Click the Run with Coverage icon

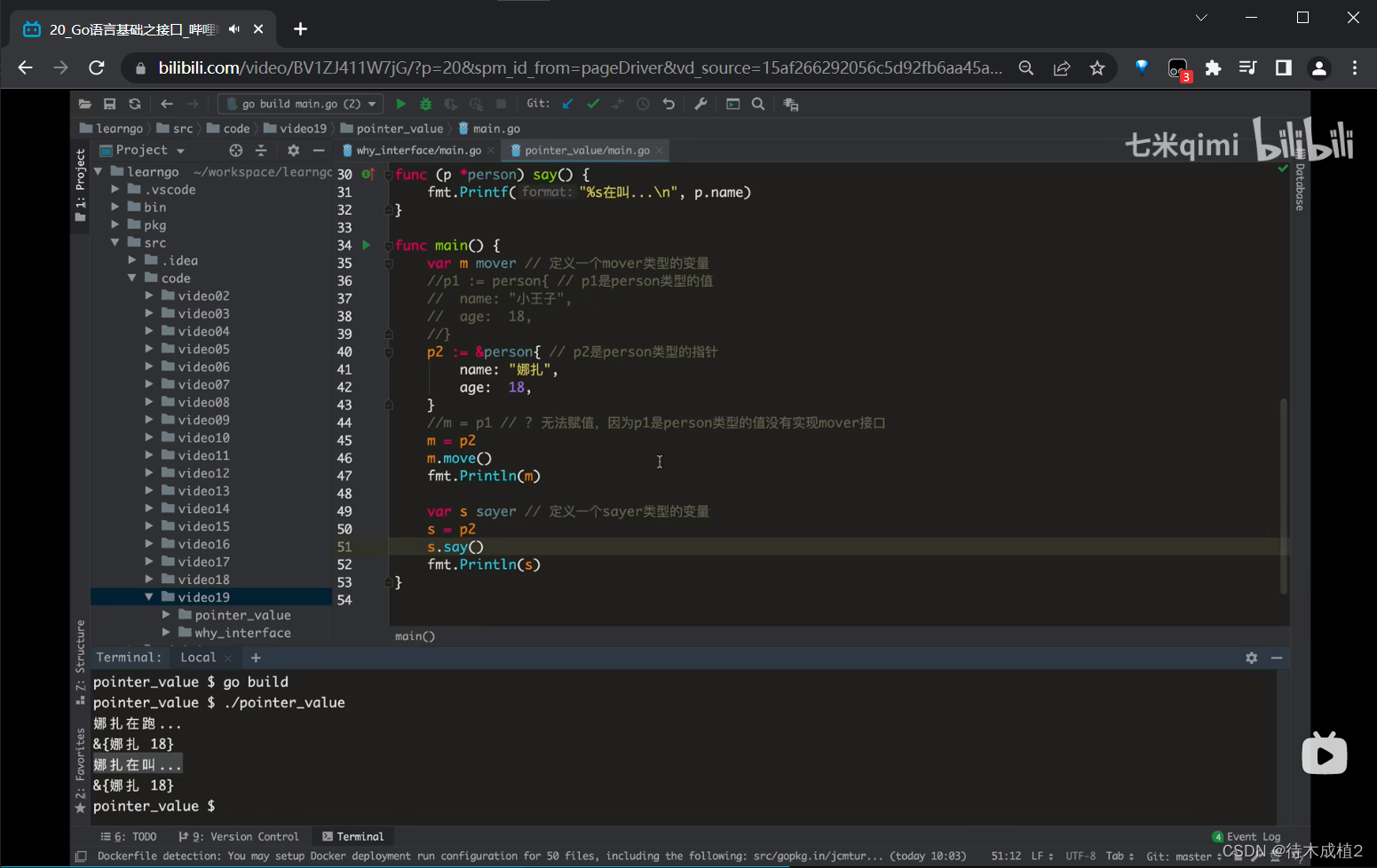(x=451, y=104)
